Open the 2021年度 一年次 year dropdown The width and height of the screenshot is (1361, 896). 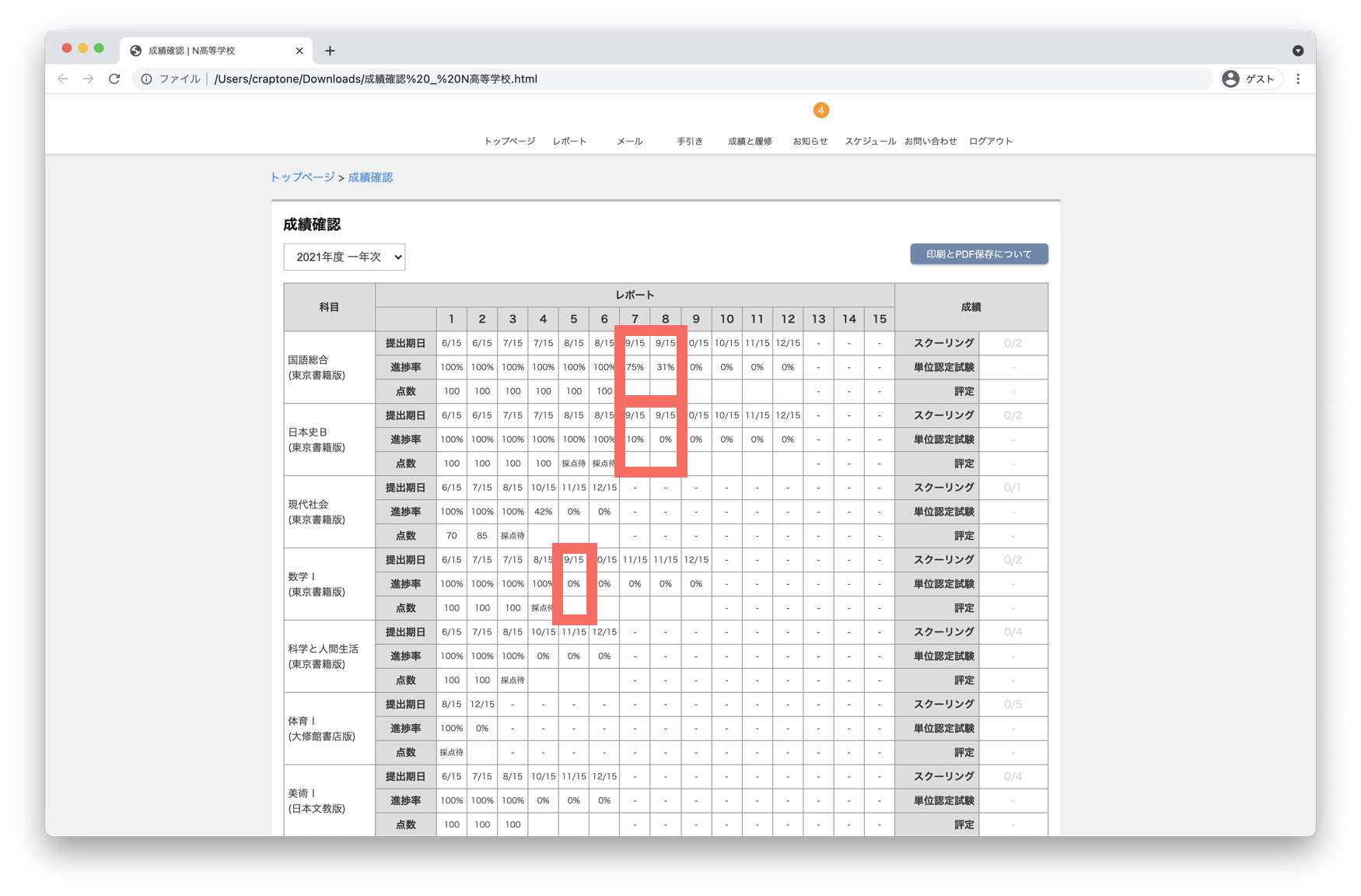click(x=345, y=257)
